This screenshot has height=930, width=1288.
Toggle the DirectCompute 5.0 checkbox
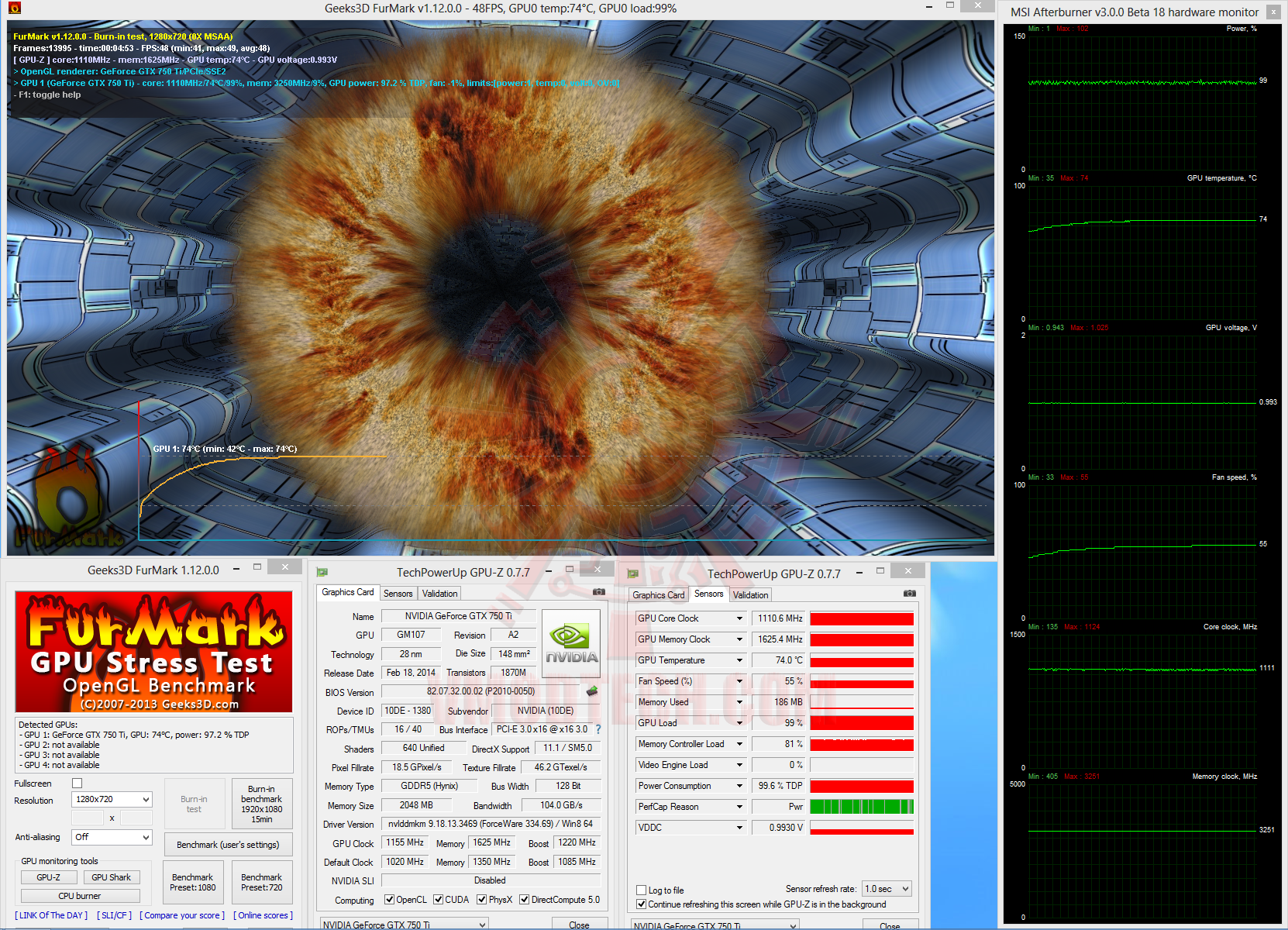click(x=525, y=900)
